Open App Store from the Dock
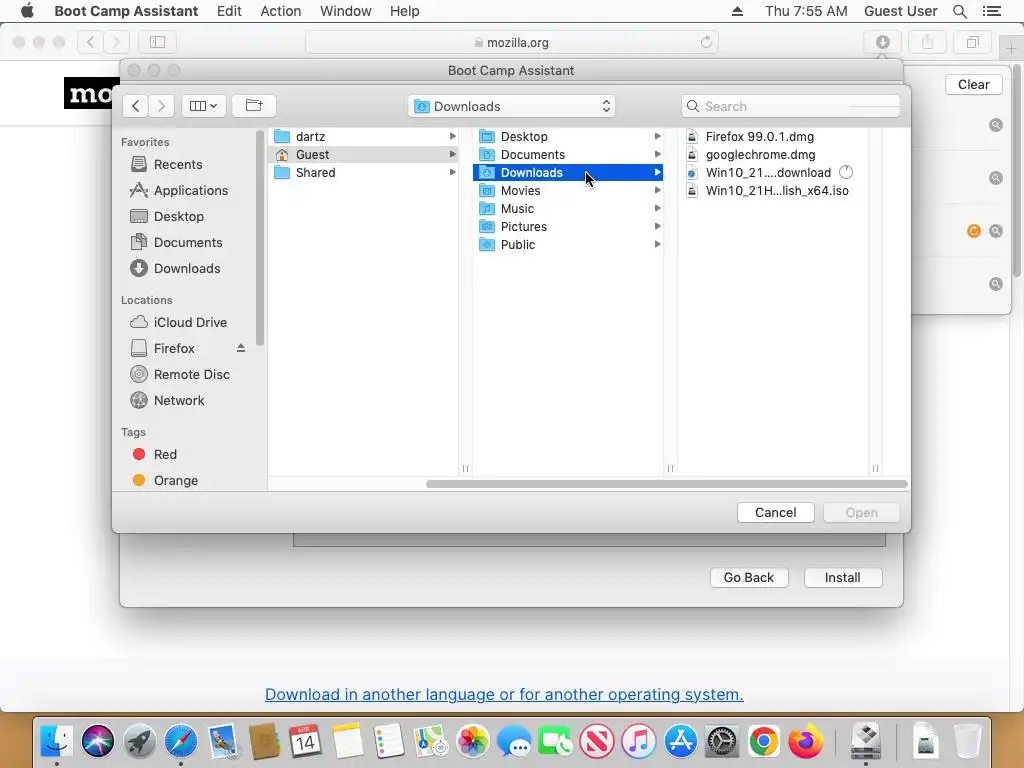 (680, 741)
